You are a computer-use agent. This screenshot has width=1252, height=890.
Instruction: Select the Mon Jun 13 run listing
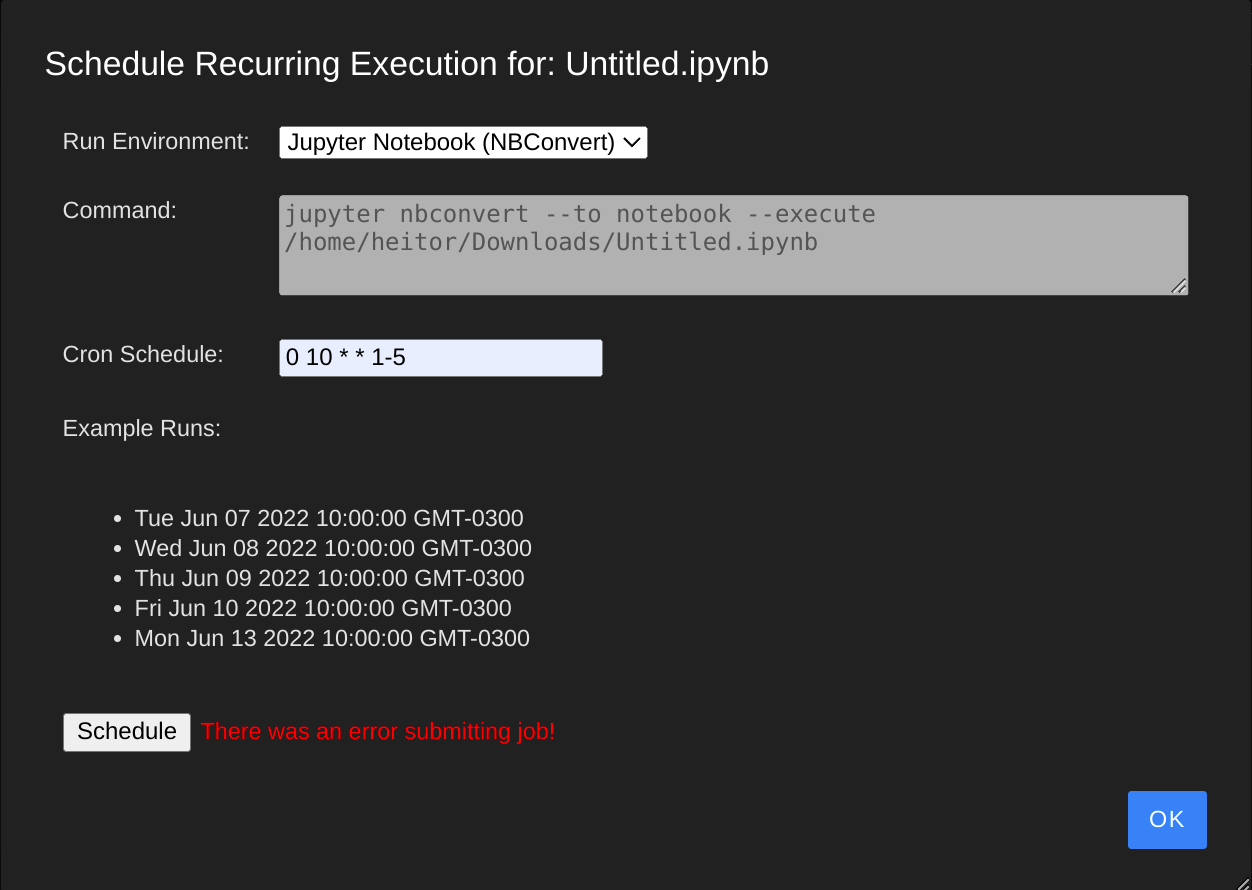click(332, 638)
